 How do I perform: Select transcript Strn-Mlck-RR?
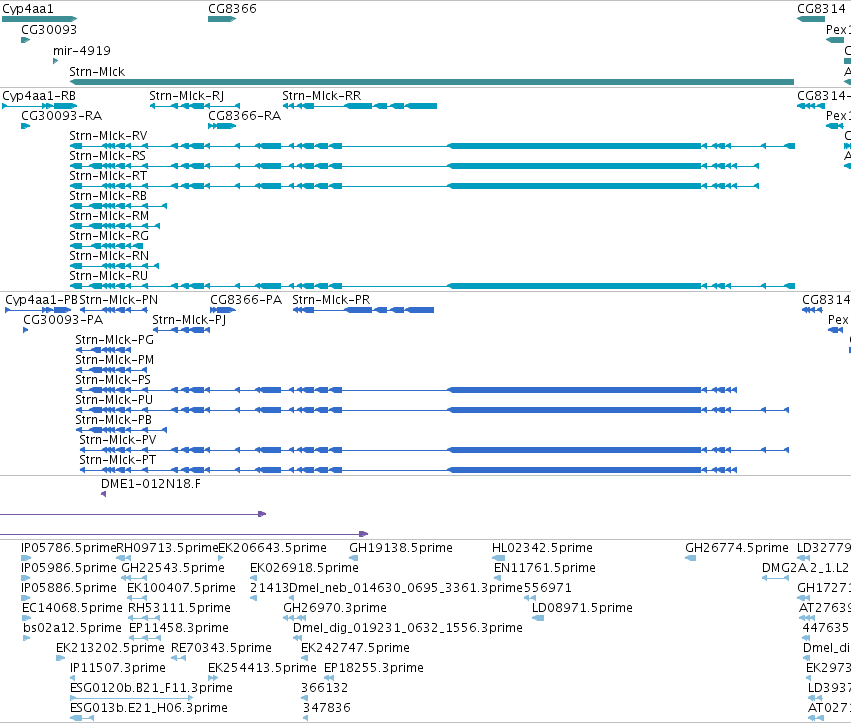(360, 106)
